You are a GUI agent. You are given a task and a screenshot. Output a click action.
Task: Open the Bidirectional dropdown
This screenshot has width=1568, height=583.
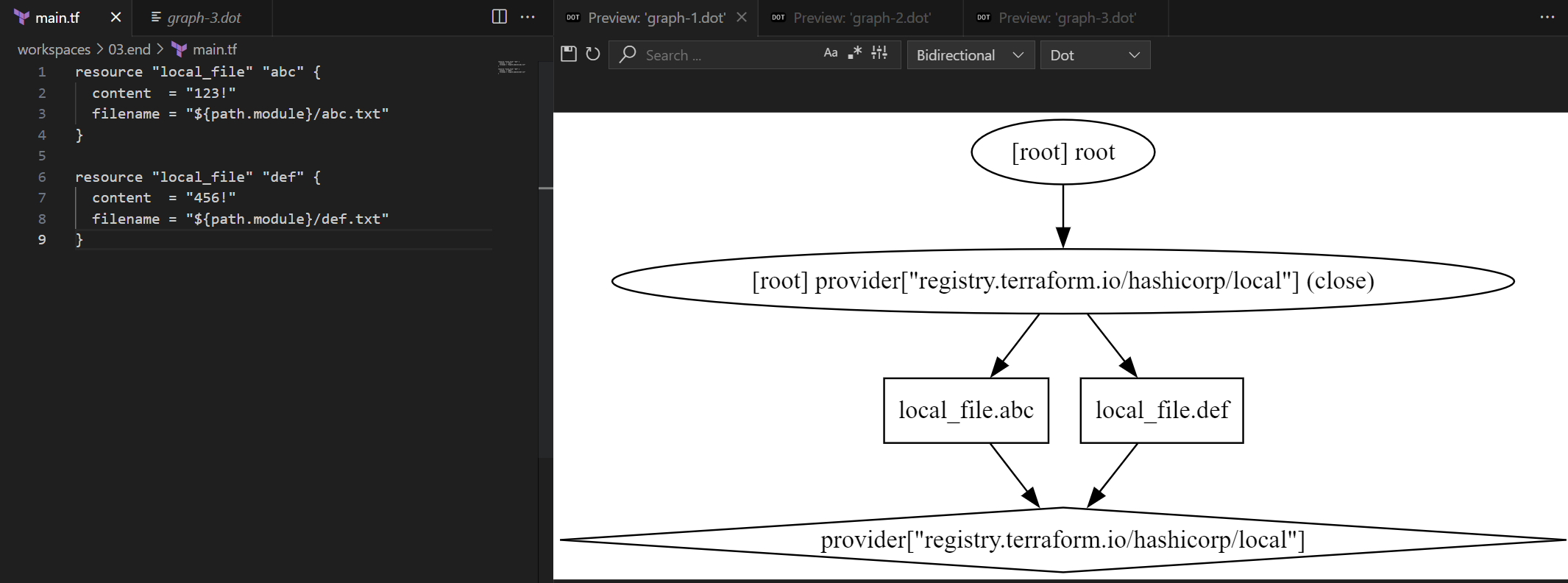coord(971,55)
